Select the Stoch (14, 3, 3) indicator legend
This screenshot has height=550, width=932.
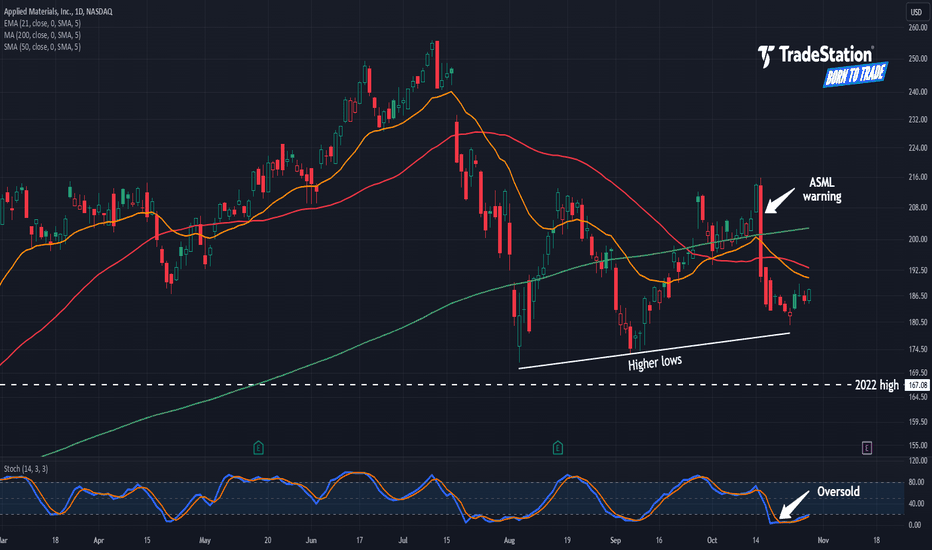tap(26, 469)
